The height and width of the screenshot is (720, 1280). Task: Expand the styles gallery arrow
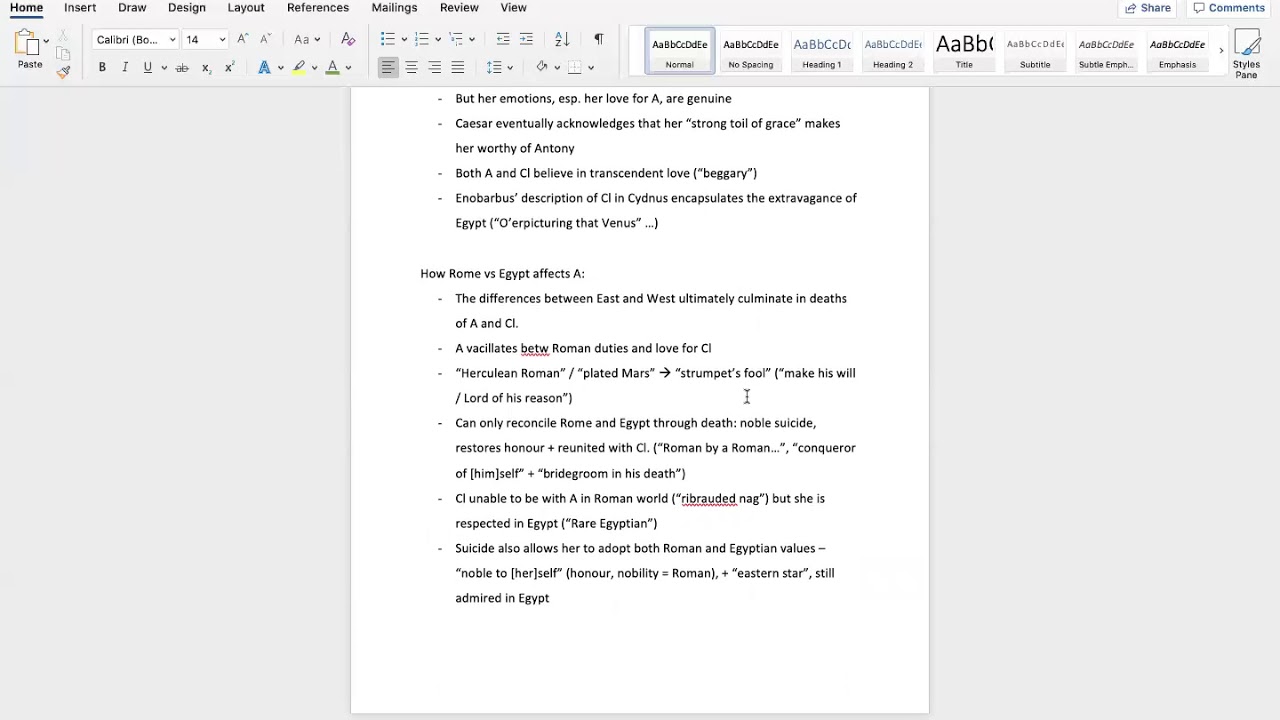(1220, 51)
